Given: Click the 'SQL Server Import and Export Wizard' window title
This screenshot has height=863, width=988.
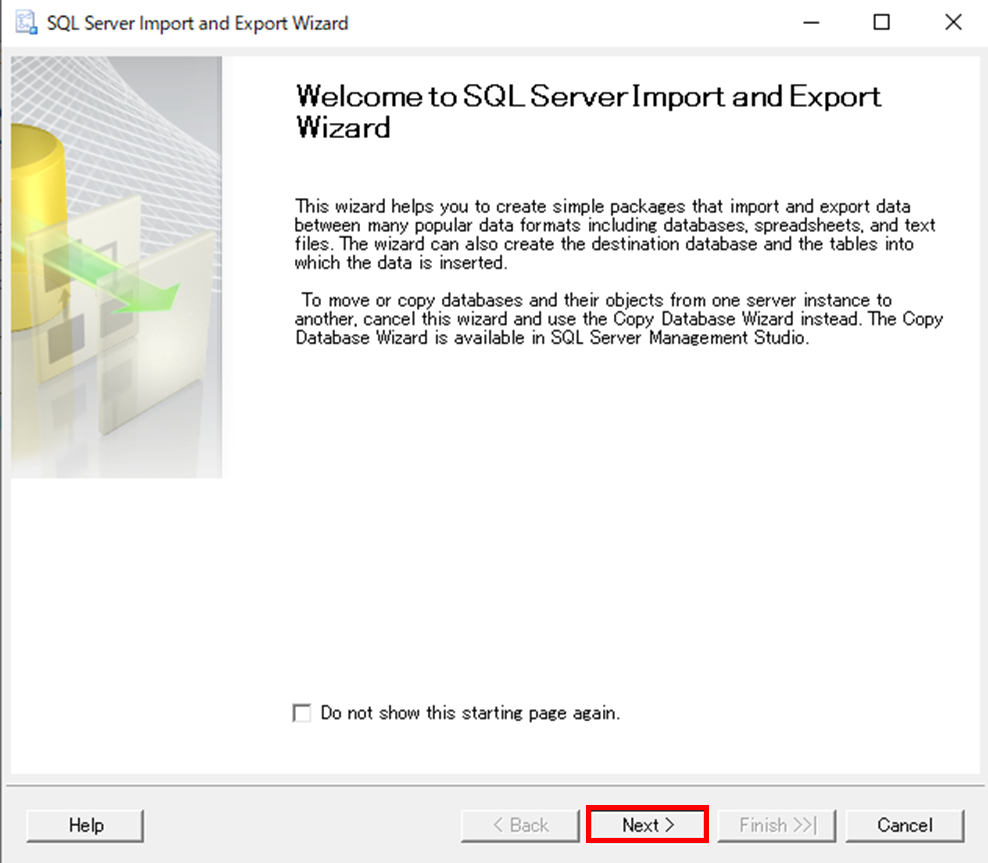Looking at the screenshot, I should click(x=197, y=23).
